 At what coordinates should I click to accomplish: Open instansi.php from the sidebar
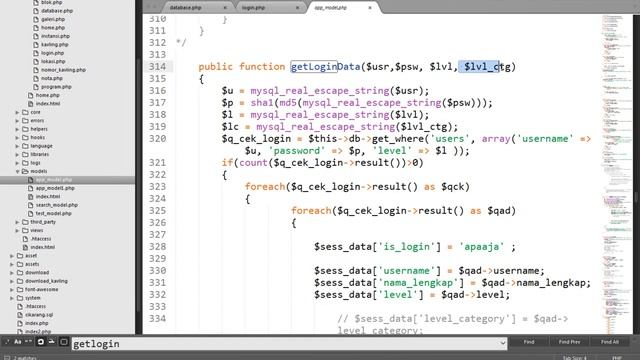(55, 36)
